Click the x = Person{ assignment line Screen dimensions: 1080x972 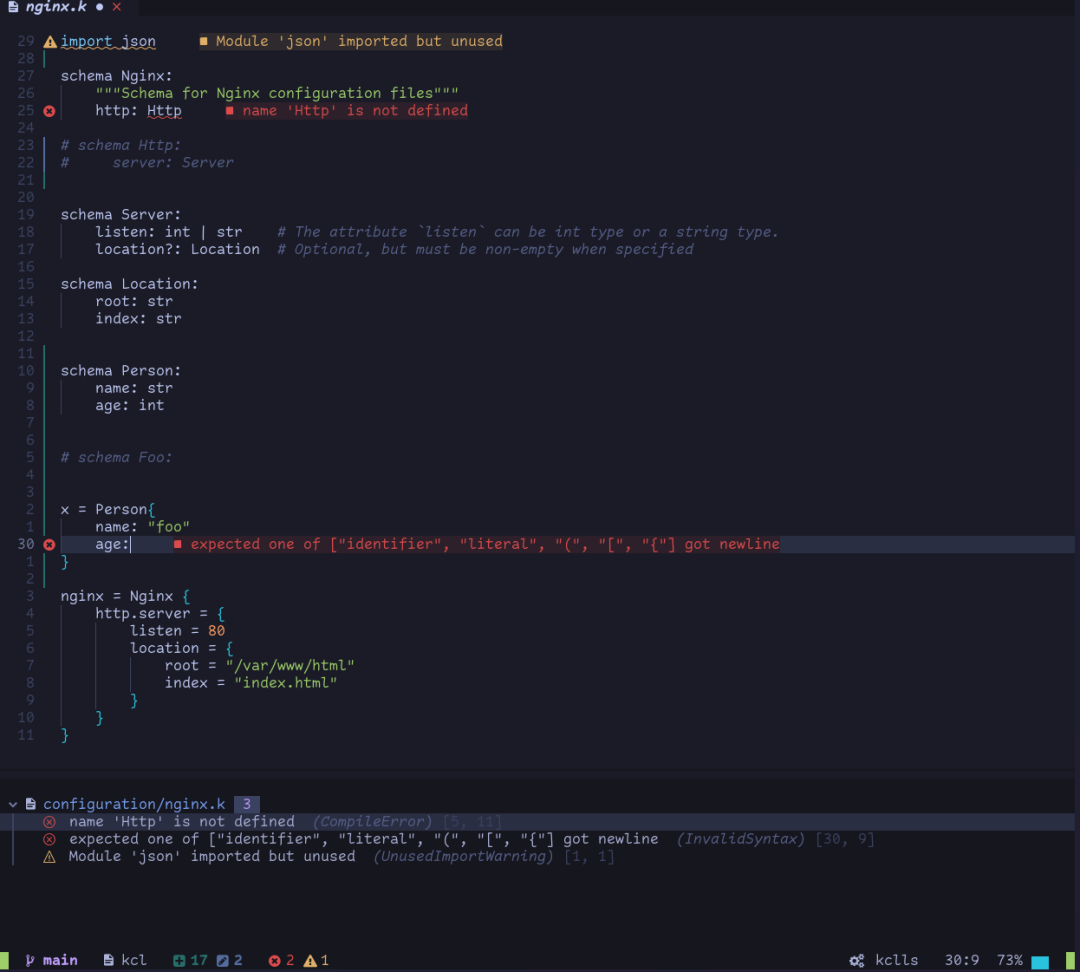108,510
